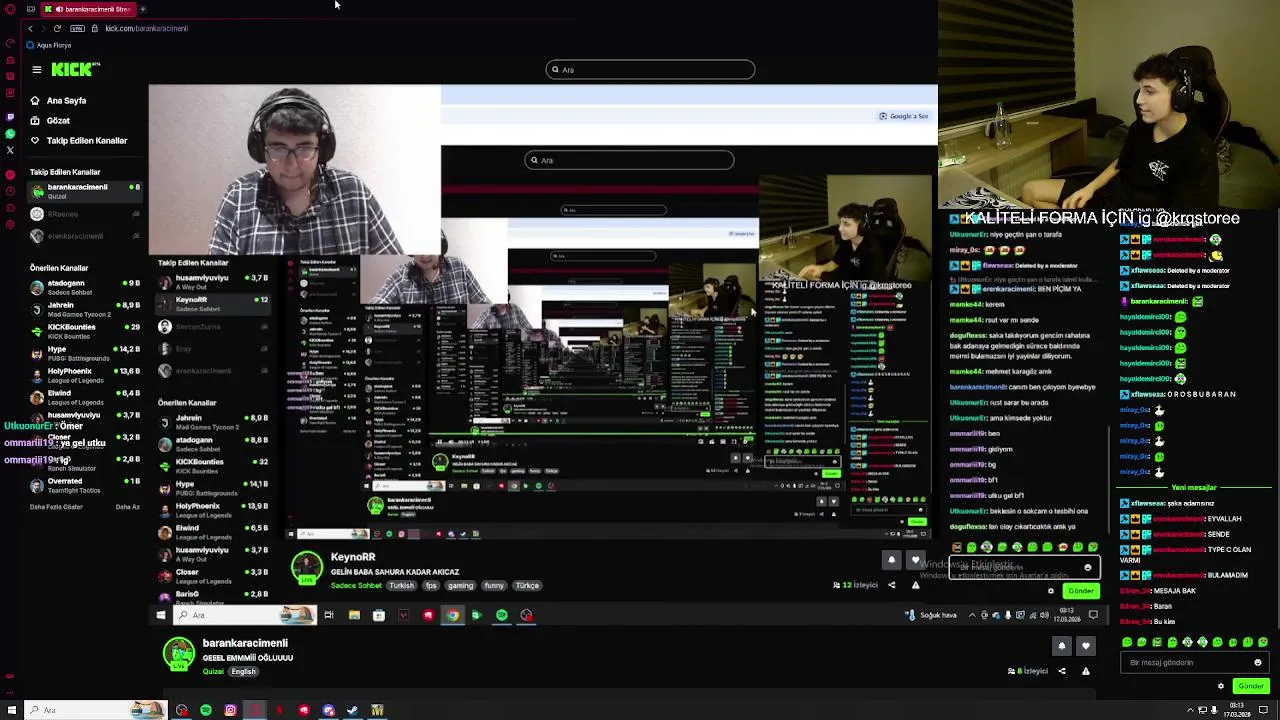This screenshot has height=720, width=1280.
Task: Toggle the heart follow button for barankaracimenli
Action: [1086, 646]
